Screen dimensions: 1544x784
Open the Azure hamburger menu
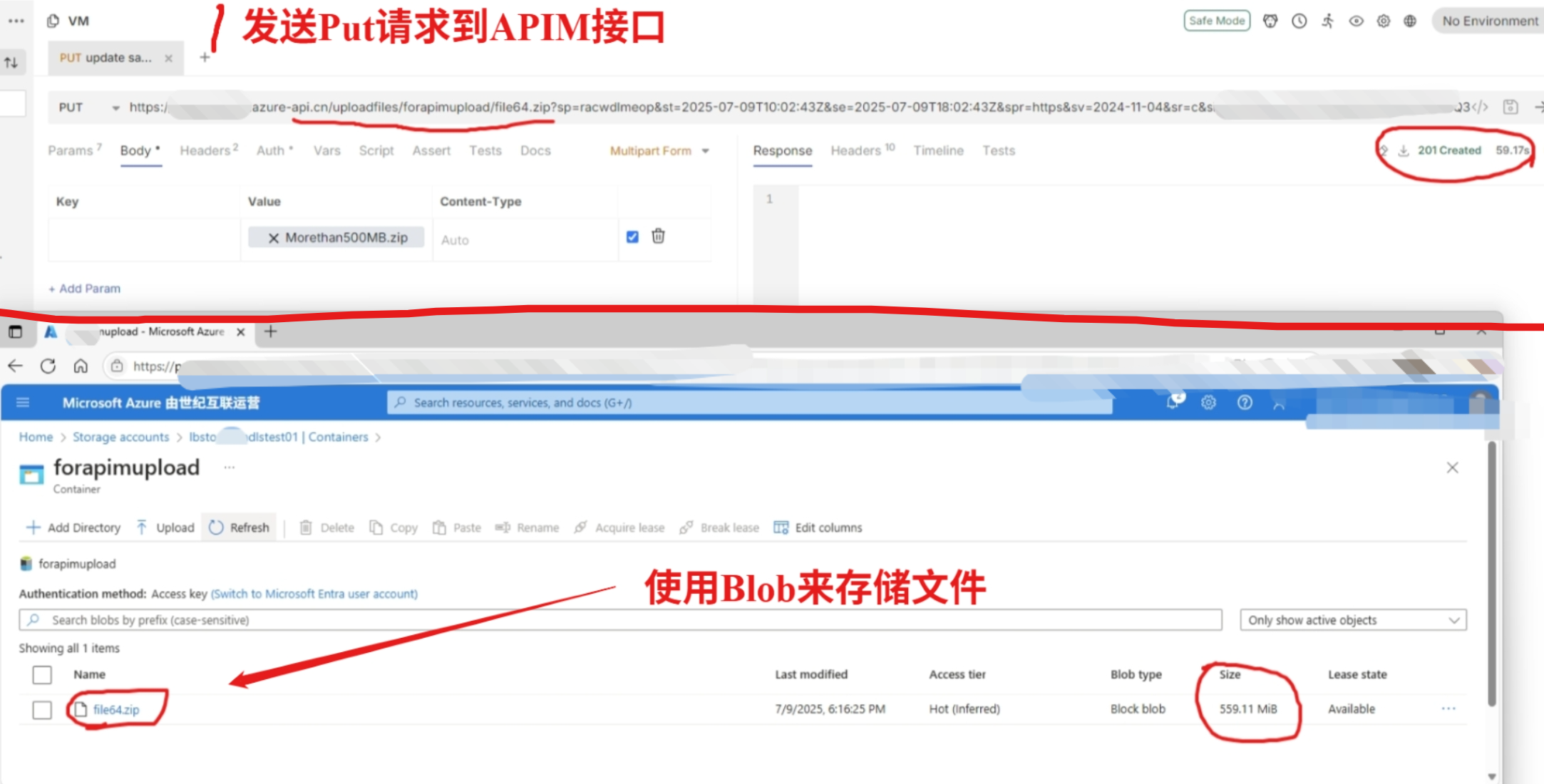23,403
